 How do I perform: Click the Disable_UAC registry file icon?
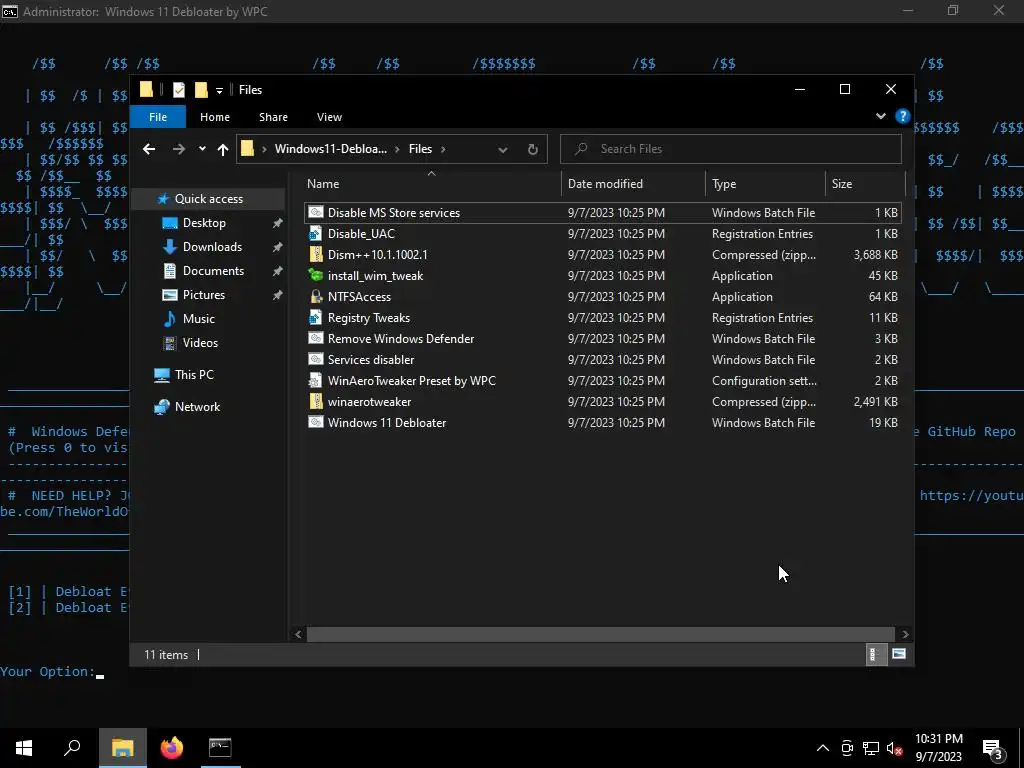pyautogui.click(x=315, y=233)
